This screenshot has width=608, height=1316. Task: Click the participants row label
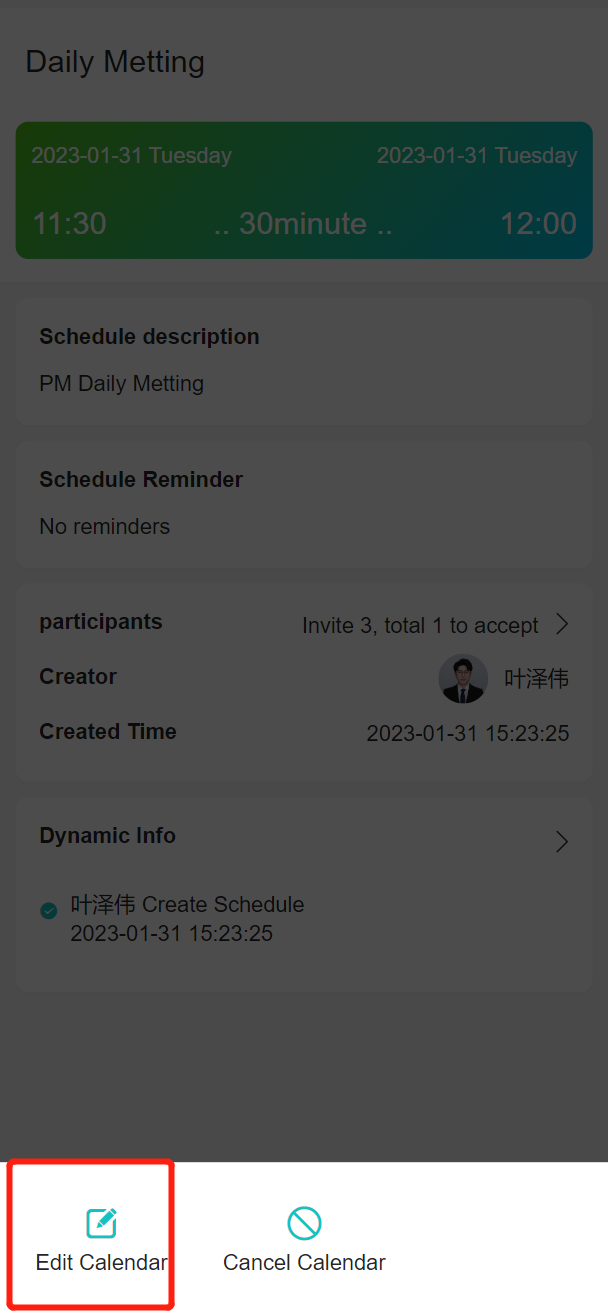tap(100, 622)
